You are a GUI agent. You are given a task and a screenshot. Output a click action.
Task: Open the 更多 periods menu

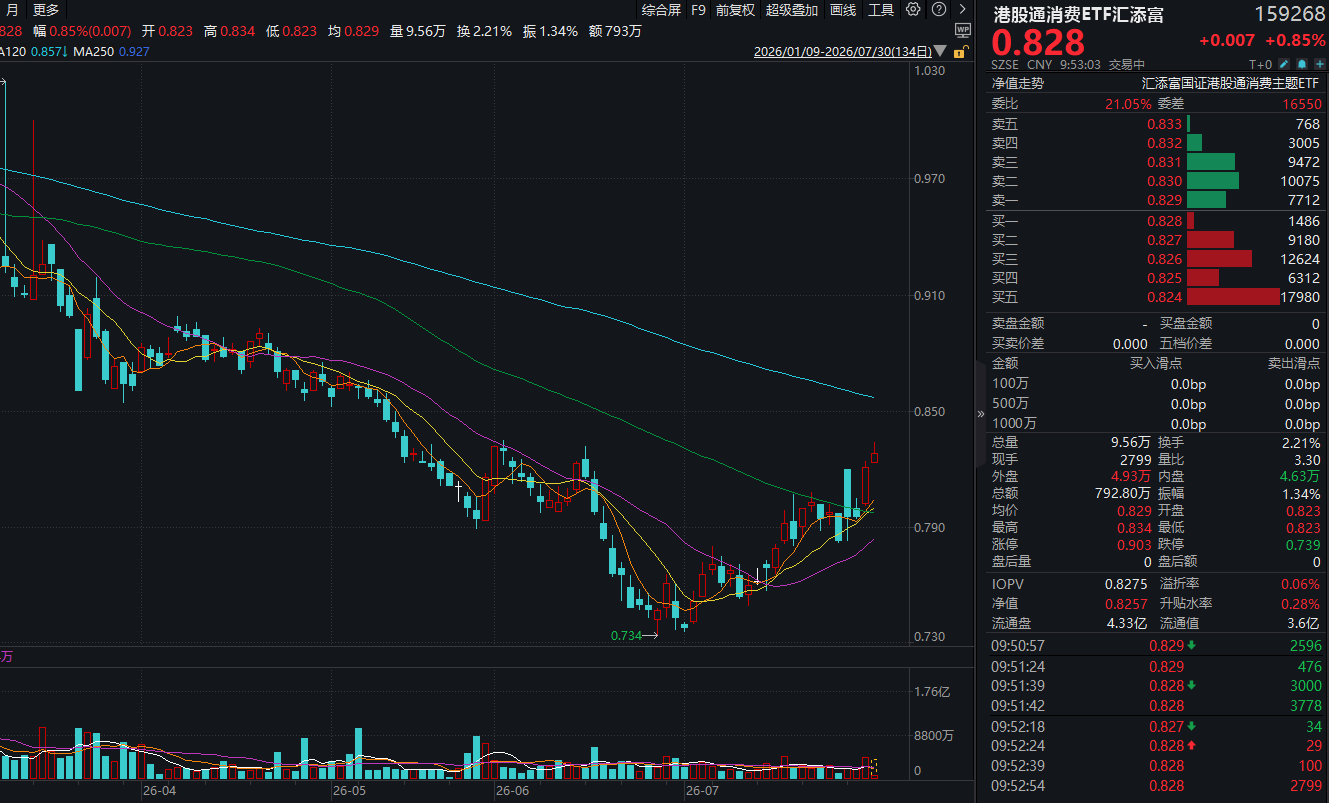tap(46, 10)
